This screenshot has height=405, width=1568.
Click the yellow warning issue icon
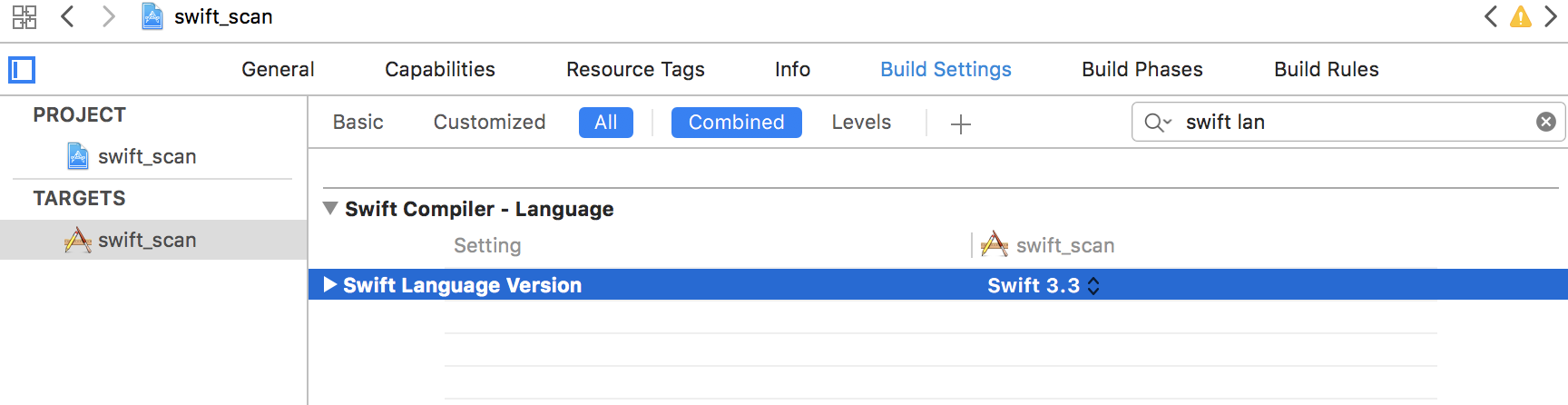click(1521, 16)
